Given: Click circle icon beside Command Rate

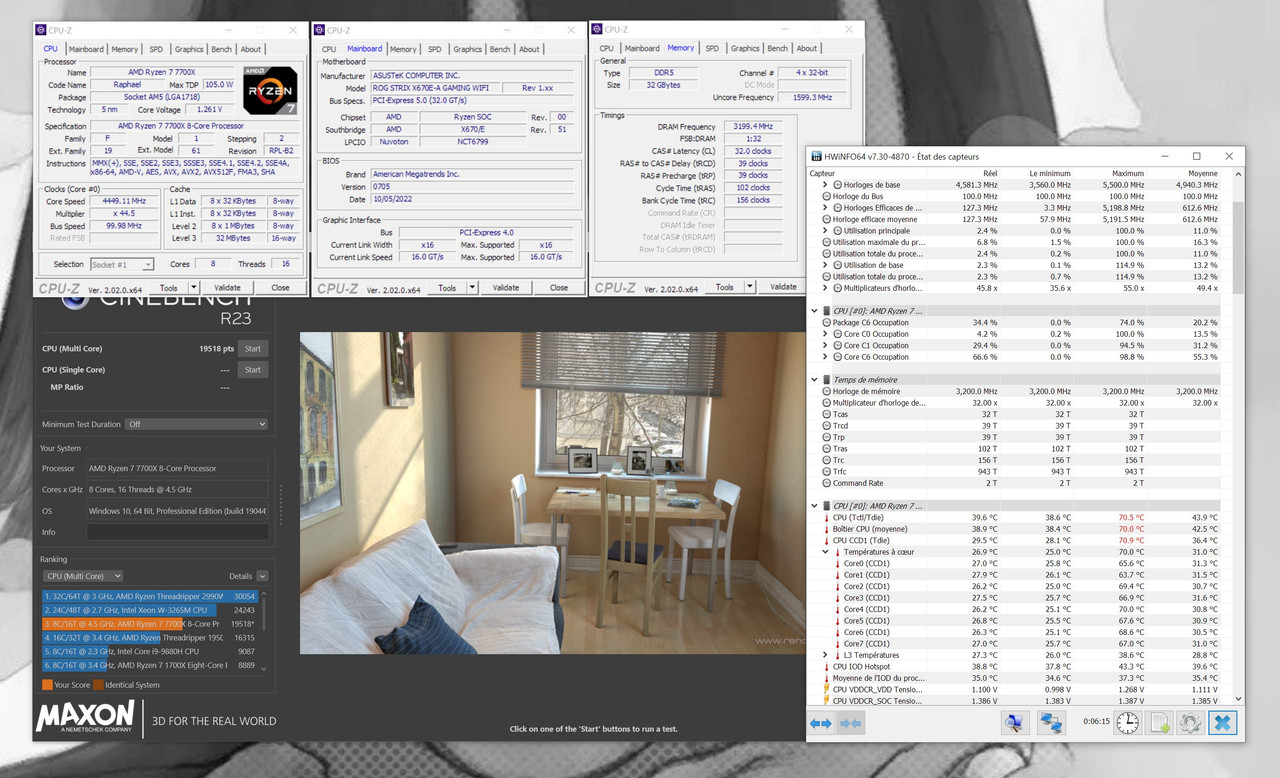Looking at the screenshot, I should pyautogui.click(x=826, y=483).
